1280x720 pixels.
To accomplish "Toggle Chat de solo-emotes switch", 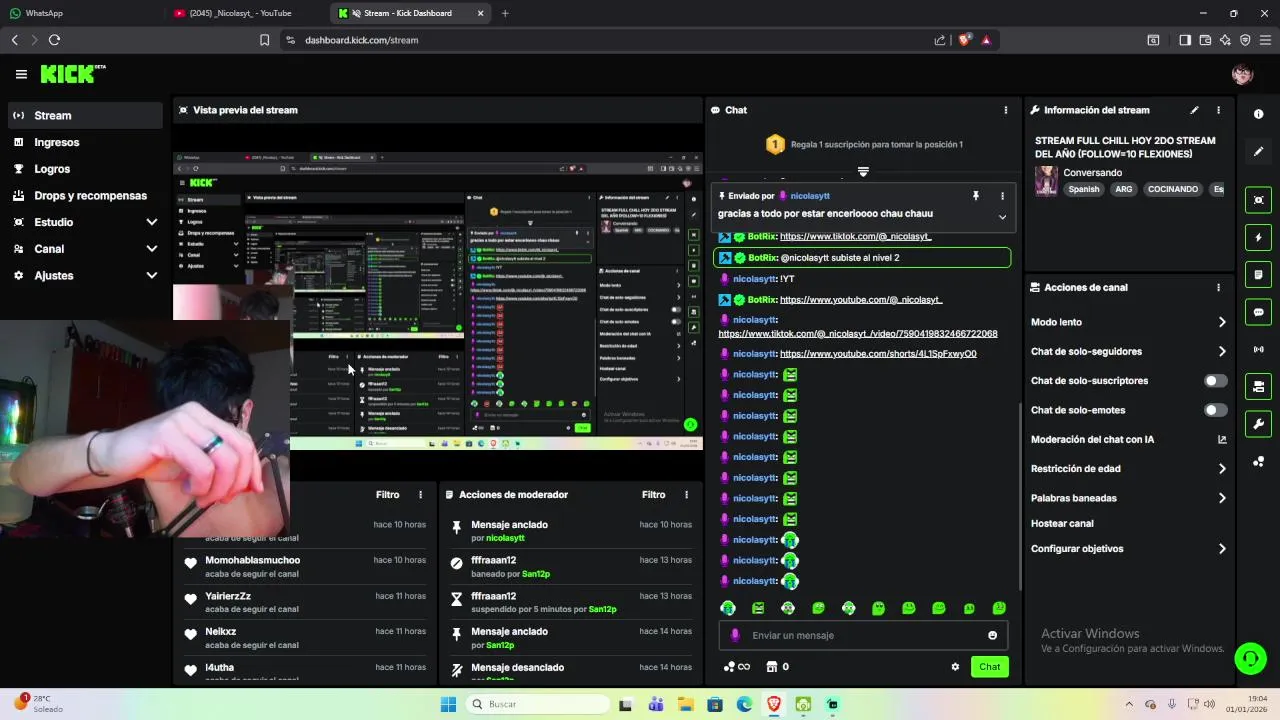I will 1215,410.
